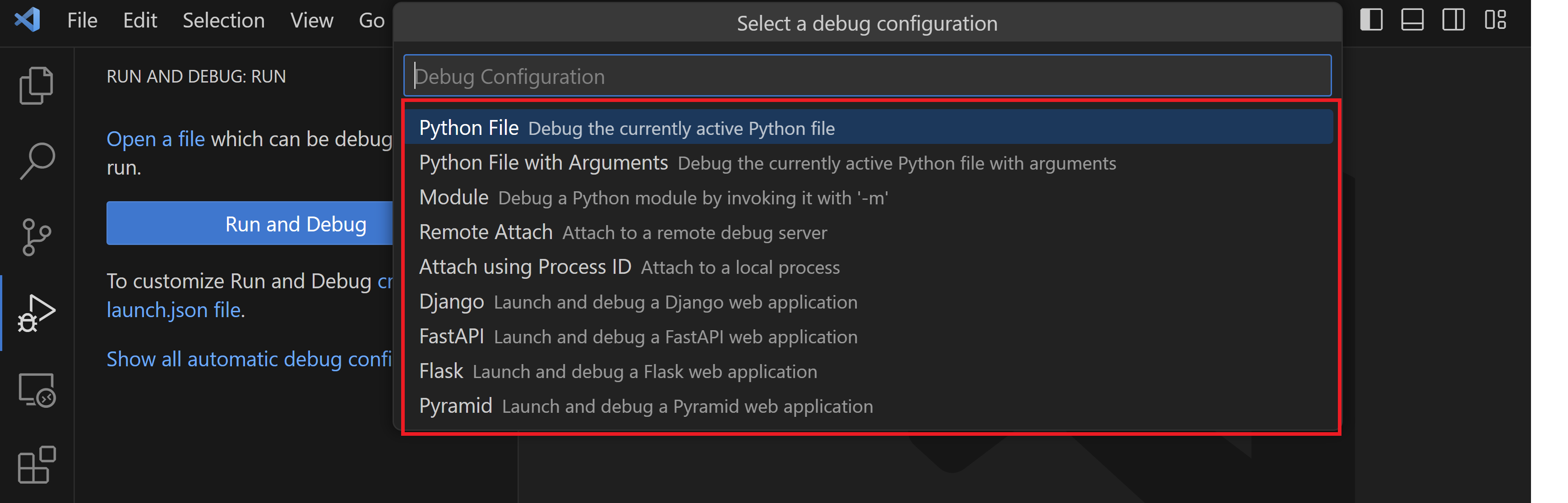Open the Selection menu
Viewport: 1568px width, 503px height.
click(223, 20)
